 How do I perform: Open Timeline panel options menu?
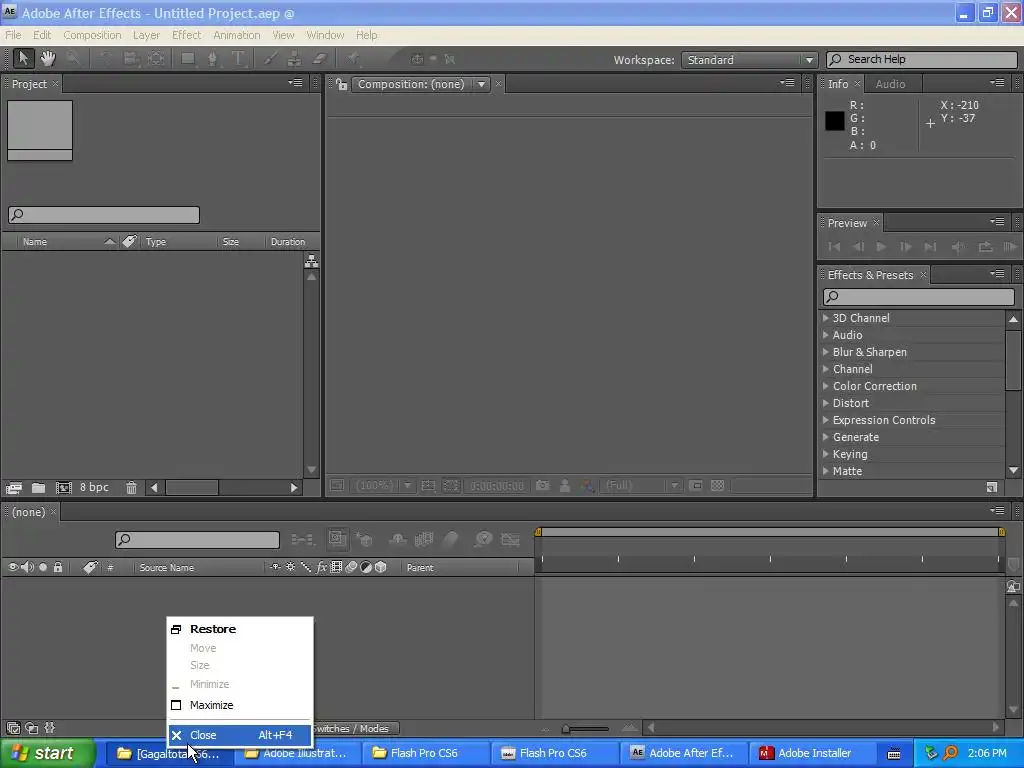(x=997, y=510)
